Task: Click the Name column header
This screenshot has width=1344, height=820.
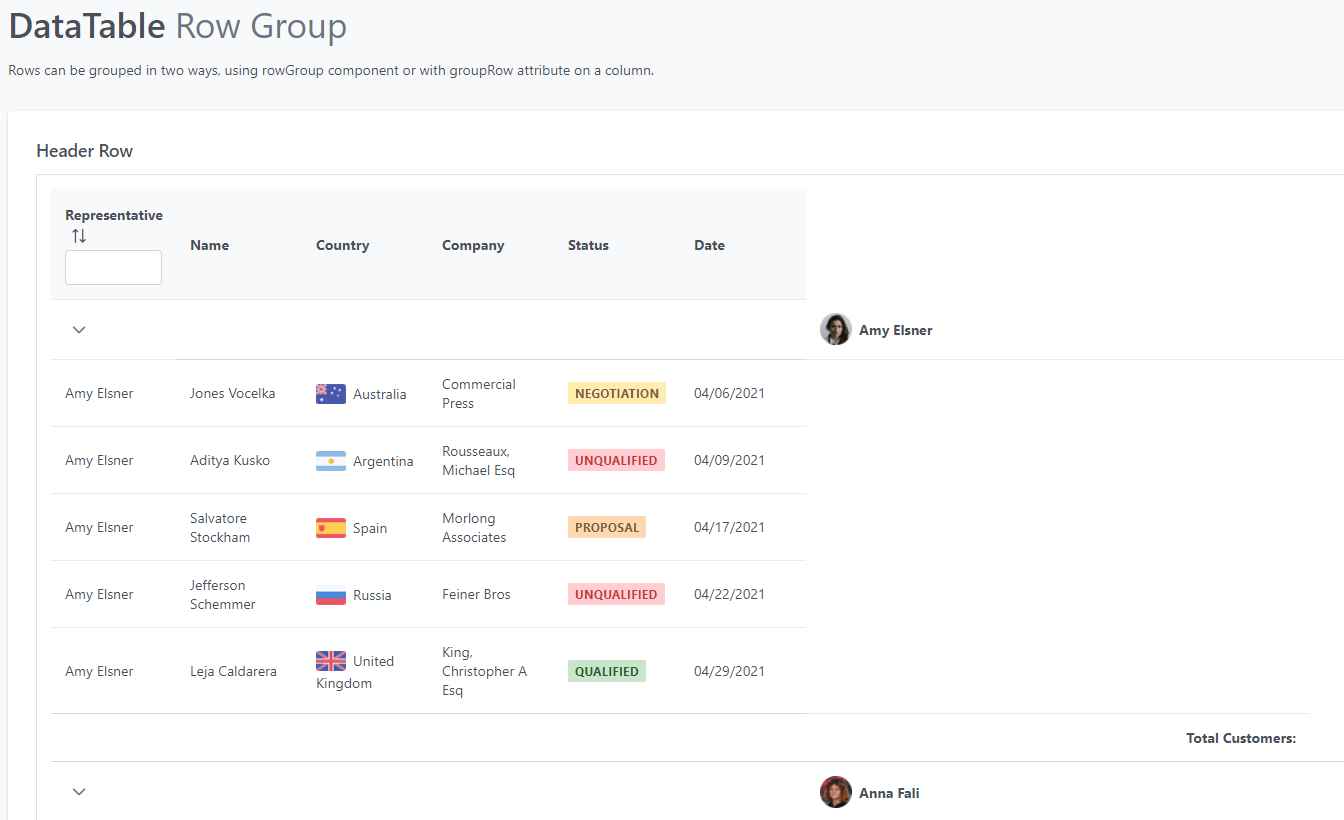Action: [x=209, y=245]
